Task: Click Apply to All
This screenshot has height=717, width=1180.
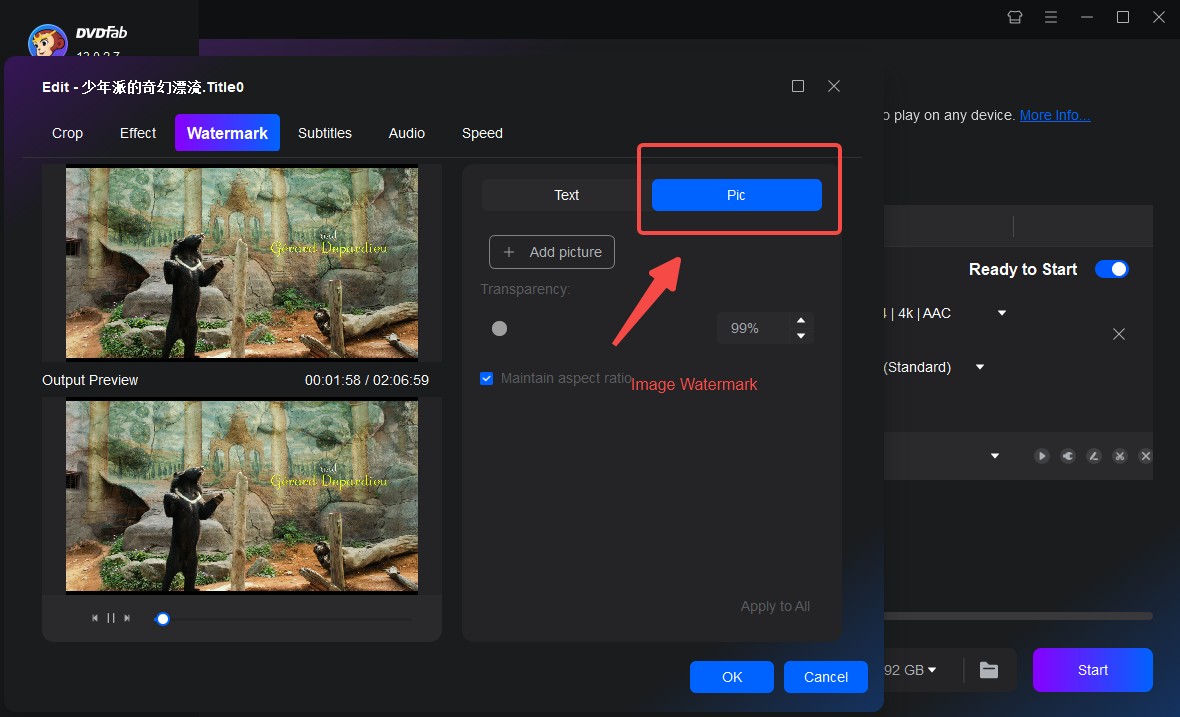Action: coord(774,606)
